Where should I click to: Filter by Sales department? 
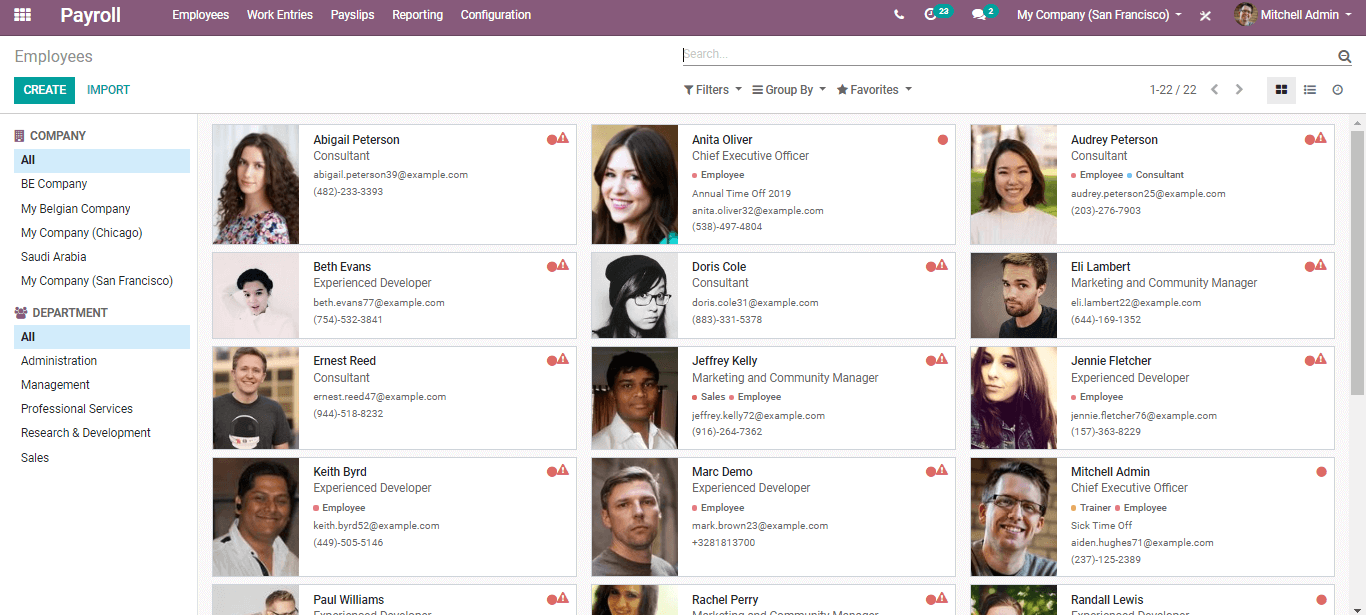coord(102,458)
